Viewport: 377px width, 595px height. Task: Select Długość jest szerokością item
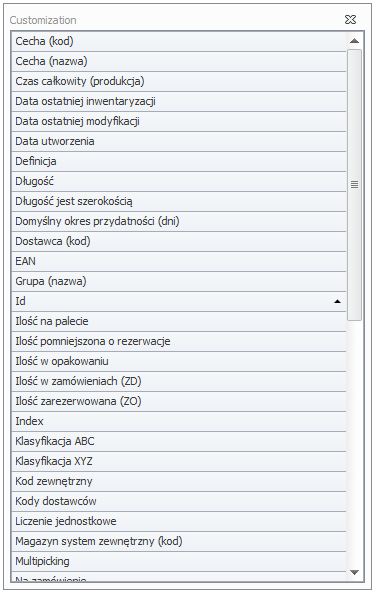pos(179,201)
